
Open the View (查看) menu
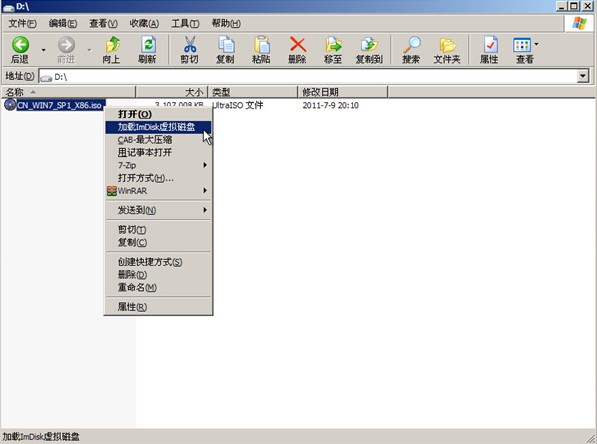(x=103, y=24)
